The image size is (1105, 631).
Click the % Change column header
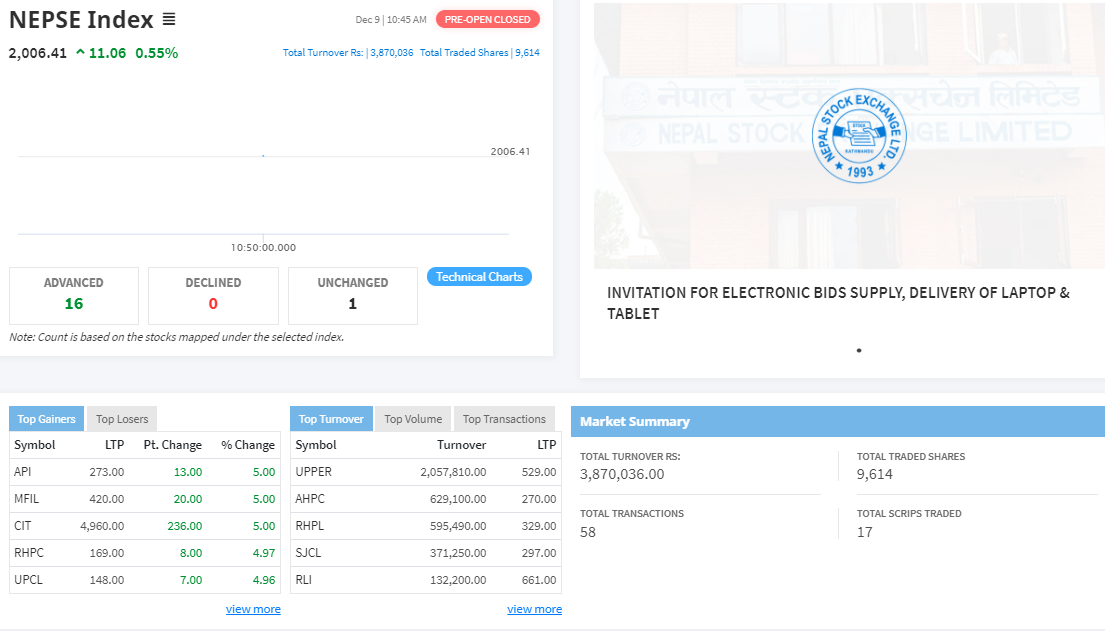coord(248,445)
